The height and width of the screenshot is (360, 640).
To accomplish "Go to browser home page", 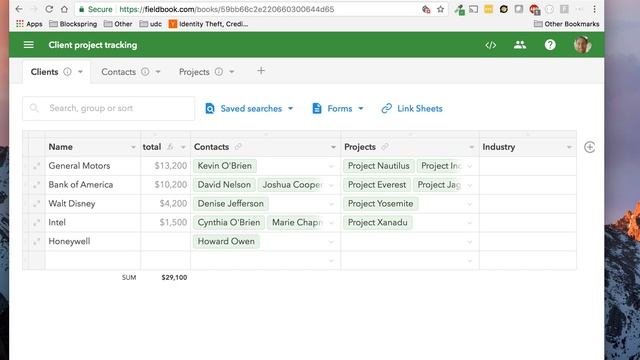I will tap(64, 9).
